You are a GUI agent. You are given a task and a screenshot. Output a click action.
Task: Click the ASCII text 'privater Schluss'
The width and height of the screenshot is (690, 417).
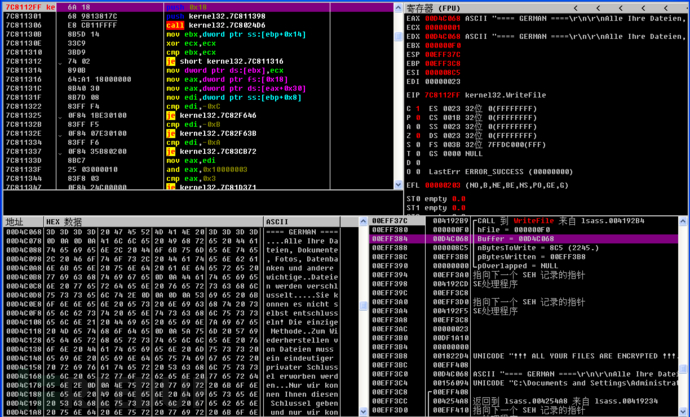pos(302,367)
